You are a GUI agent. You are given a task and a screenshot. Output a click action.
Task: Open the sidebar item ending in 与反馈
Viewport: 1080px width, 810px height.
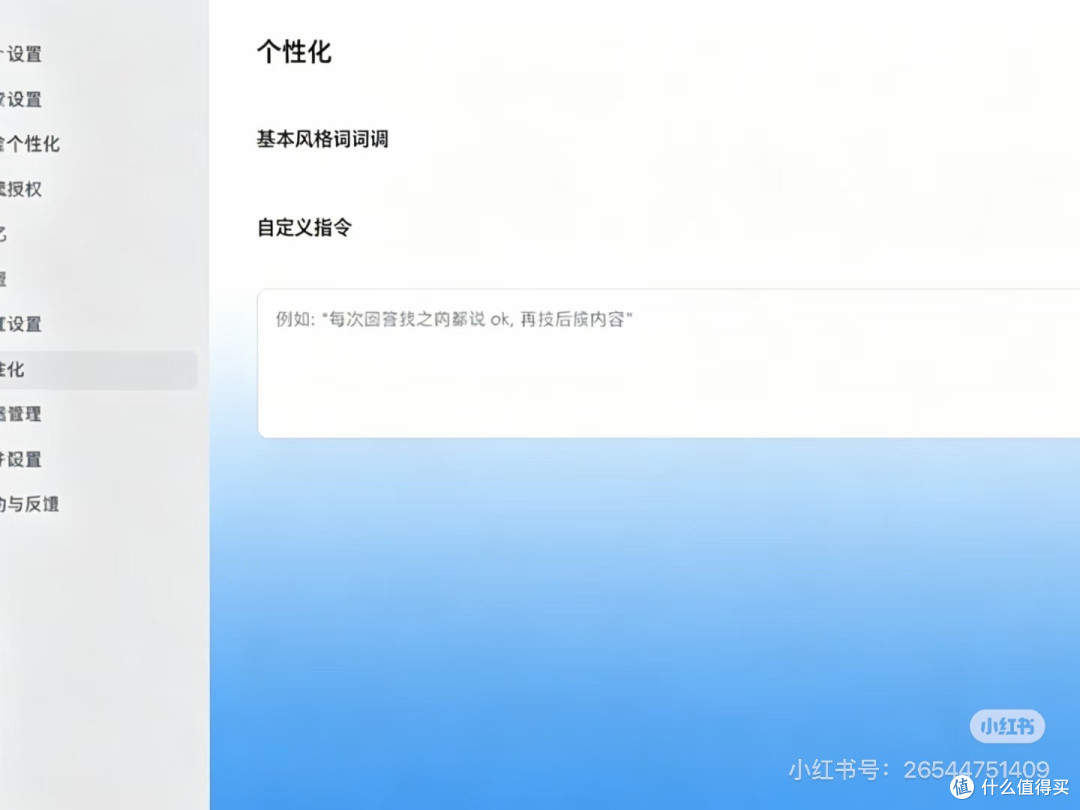click(x=30, y=504)
